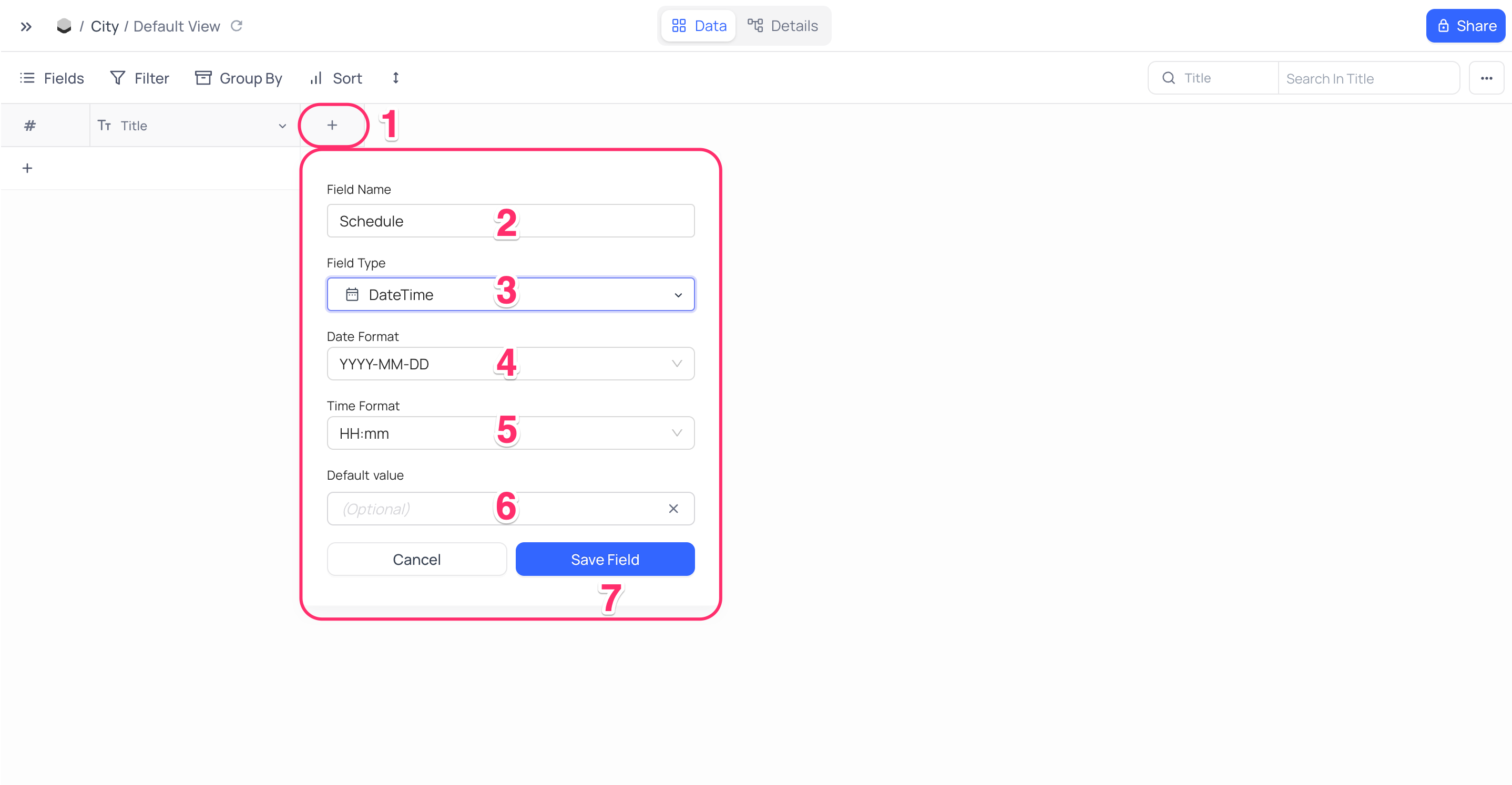Click the search magnifier icon
The height and width of the screenshot is (785, 1512).
pos(1169,78)
